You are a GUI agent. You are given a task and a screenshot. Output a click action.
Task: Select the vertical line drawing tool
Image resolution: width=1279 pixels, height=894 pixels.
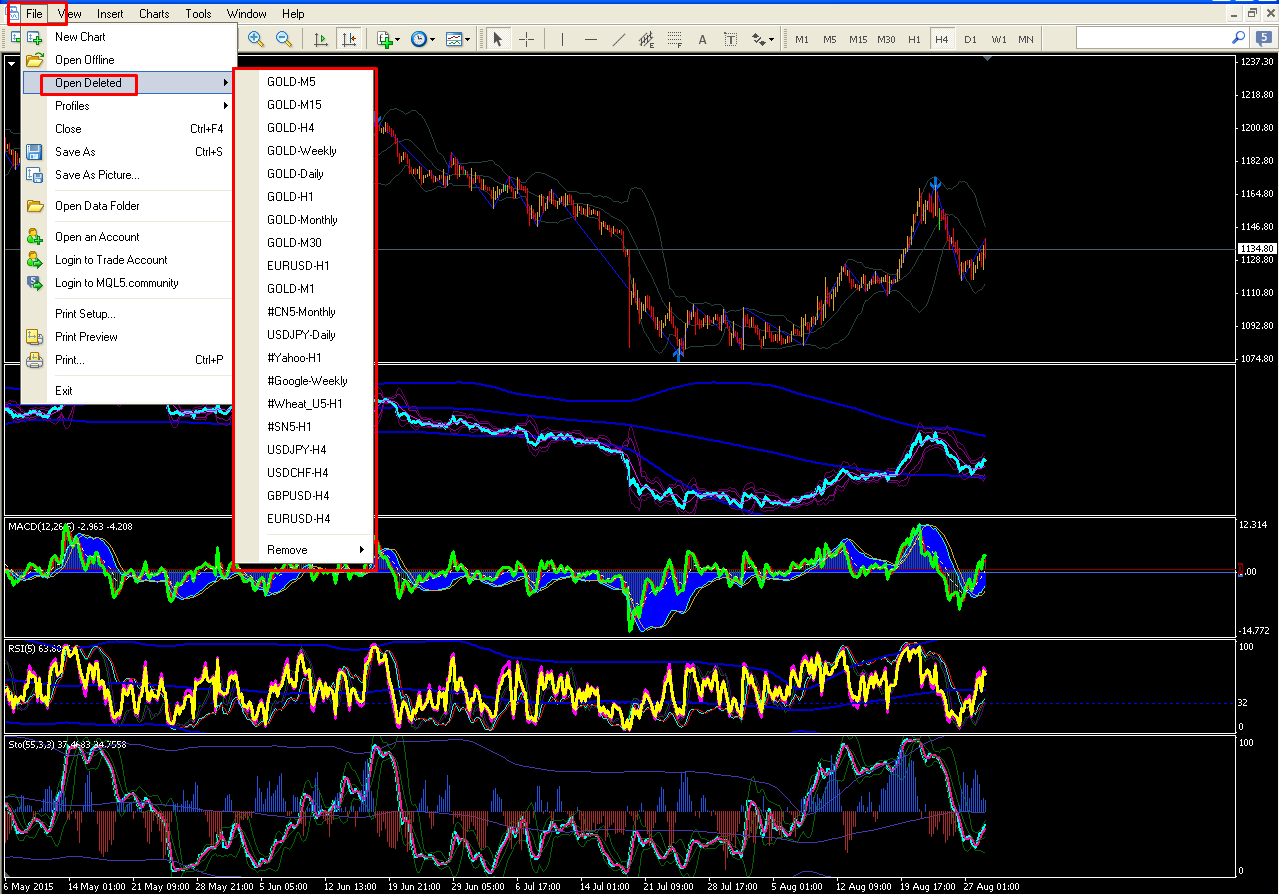(x=563, y=39)
